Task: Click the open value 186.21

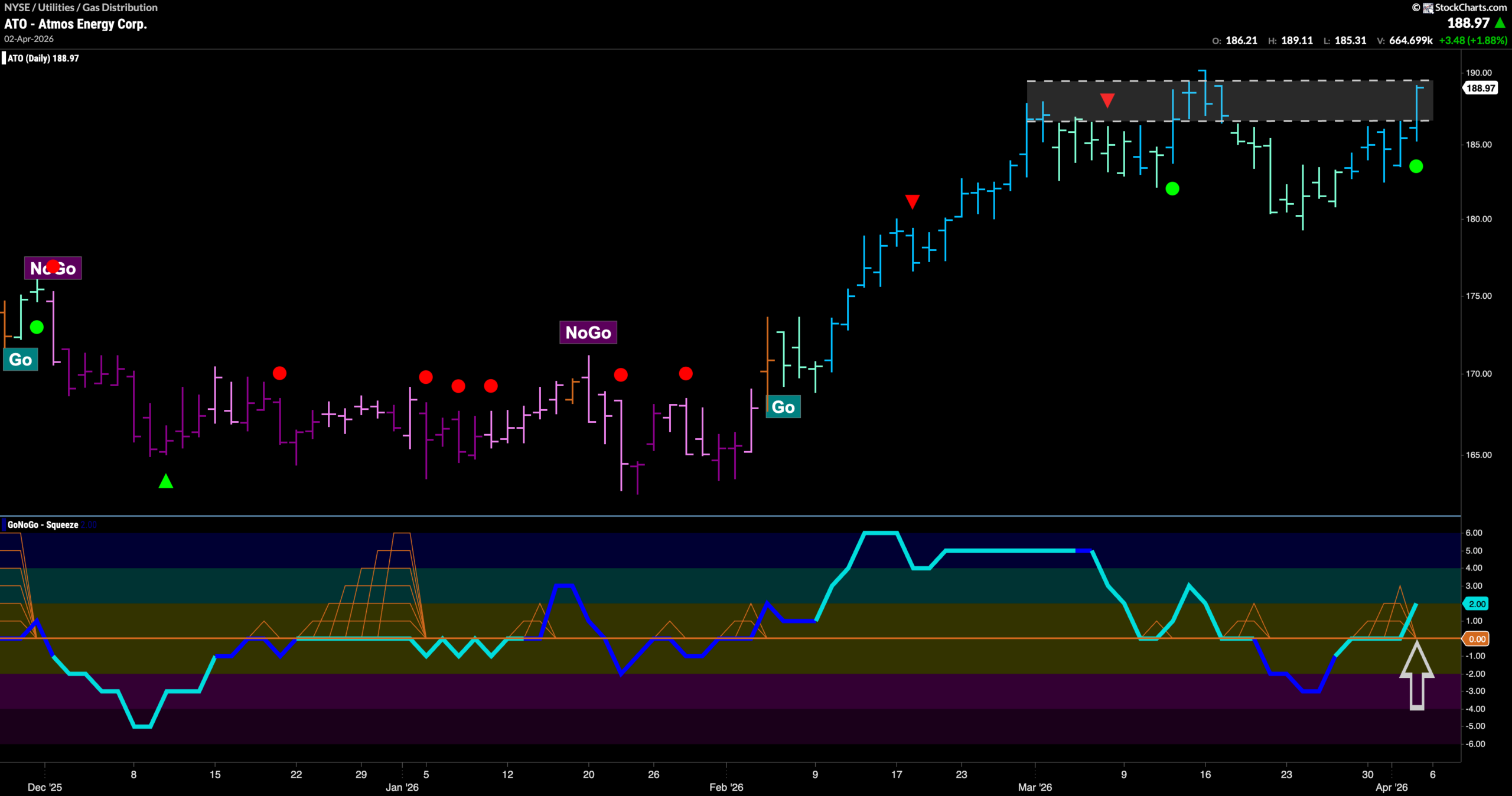Action: [1241, 41]
